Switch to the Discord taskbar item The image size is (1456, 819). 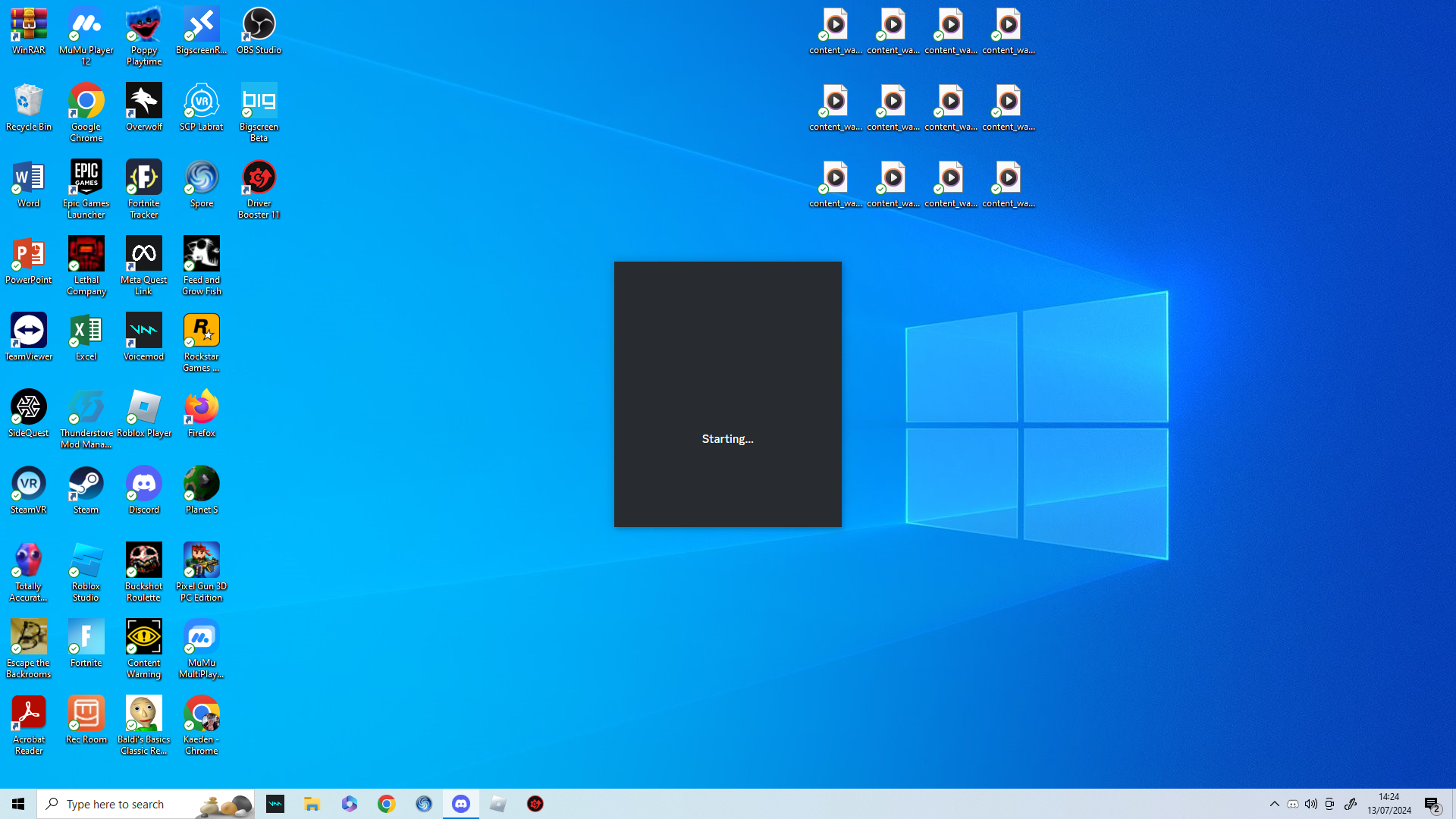click(x=461, y=804)
